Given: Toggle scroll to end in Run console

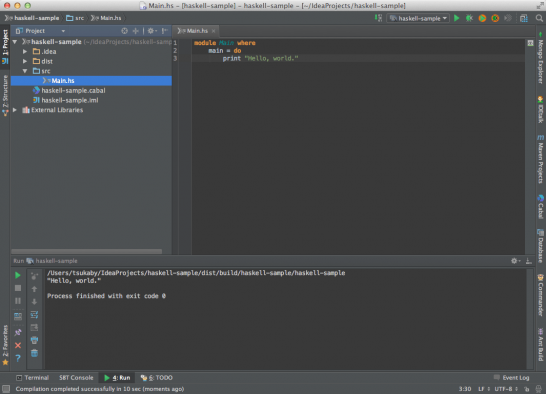Looking at the screenshot, I should pyautogui.click(x=34, y=328).
